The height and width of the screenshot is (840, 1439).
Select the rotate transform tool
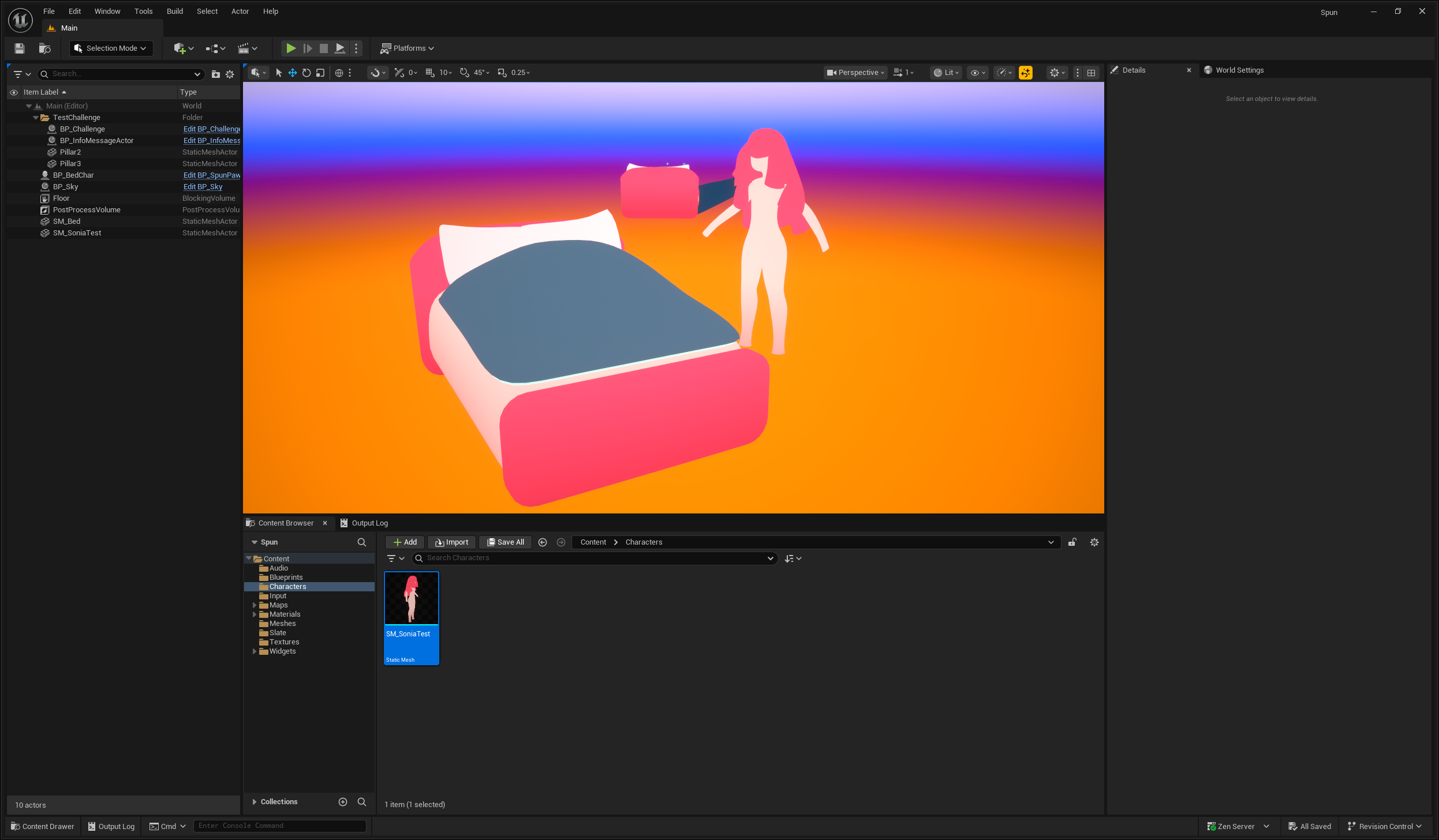(x=307, y=73)
